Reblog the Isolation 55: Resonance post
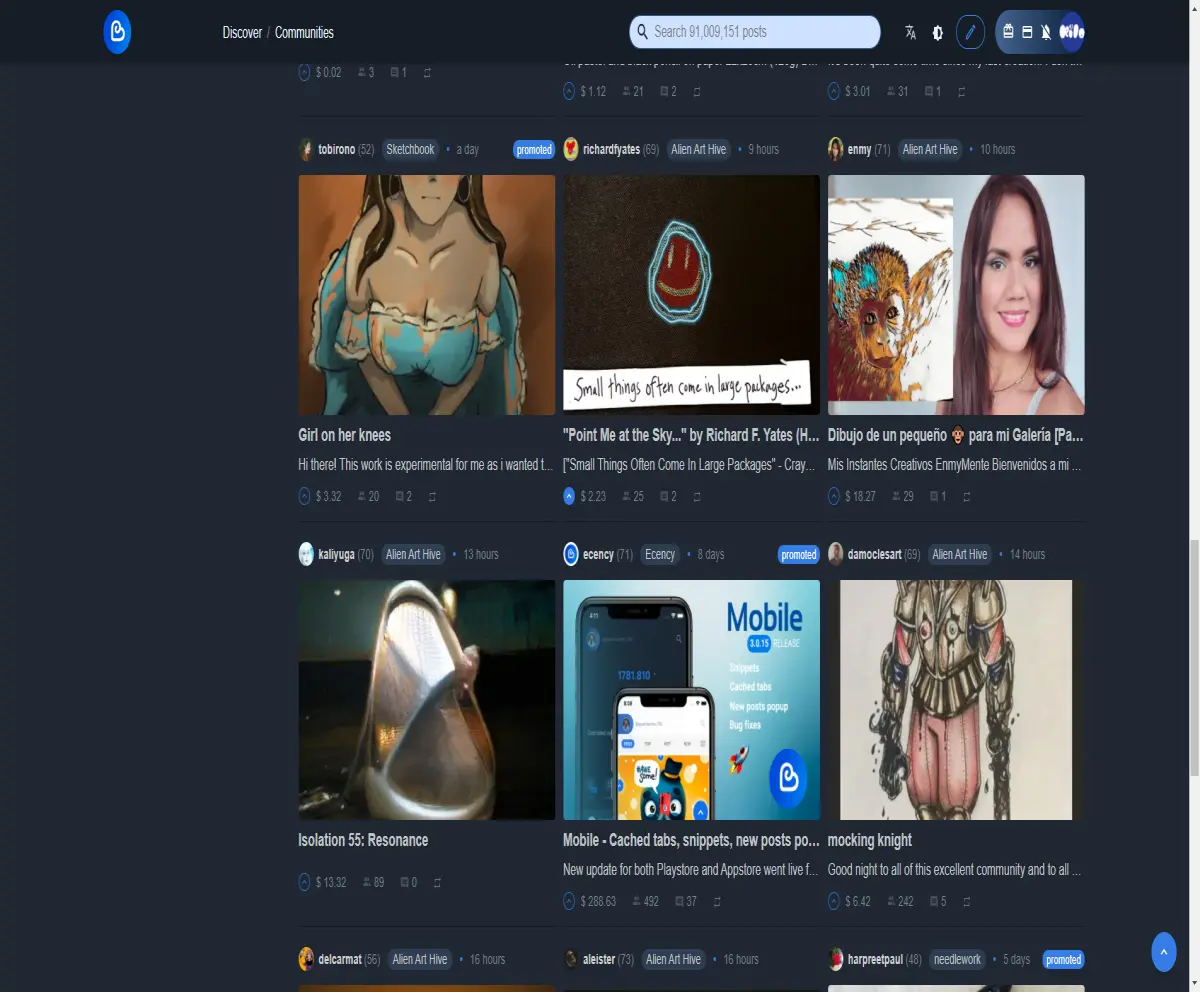This screenshot has width=1200, height=992. [x=437, y=882]
